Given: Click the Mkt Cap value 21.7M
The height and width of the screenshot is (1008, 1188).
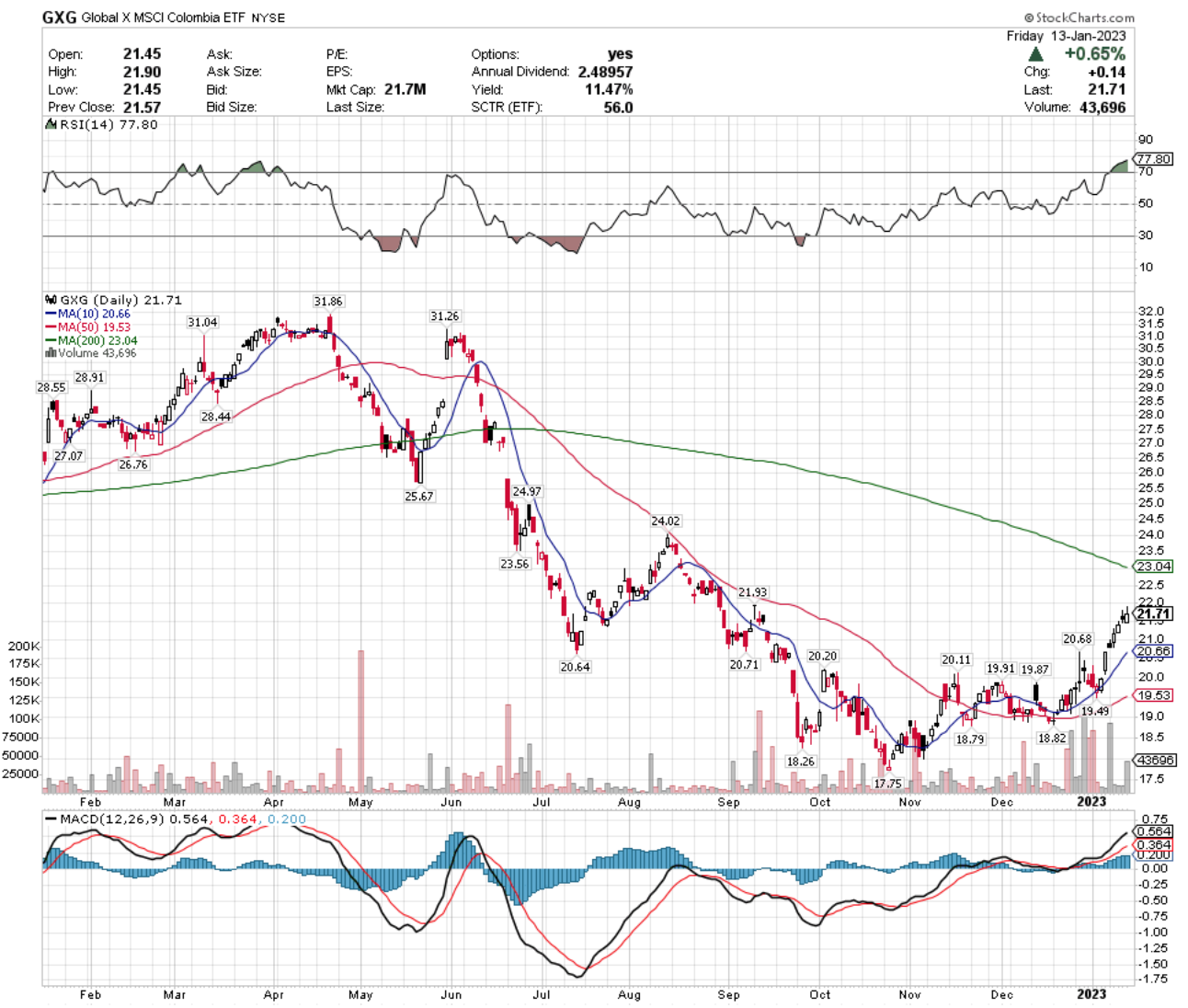Looking at the screenshot, I should pos(405,89).
